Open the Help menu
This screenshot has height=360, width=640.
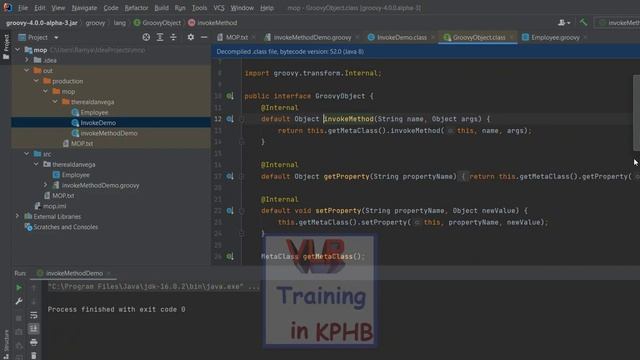267,8
